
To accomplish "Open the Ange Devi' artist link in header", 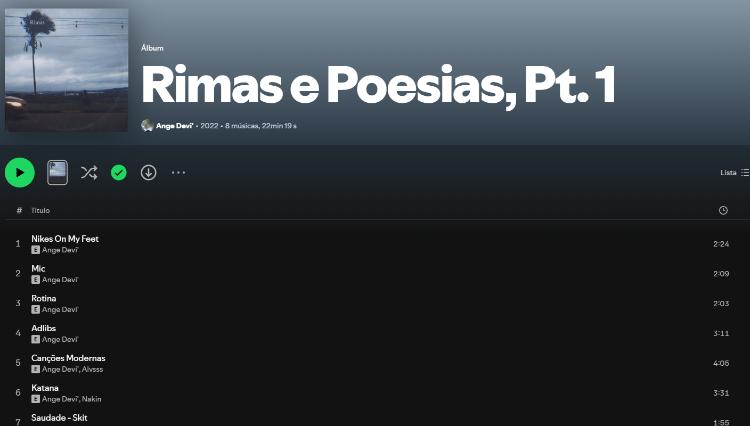I will click(174, 126).
